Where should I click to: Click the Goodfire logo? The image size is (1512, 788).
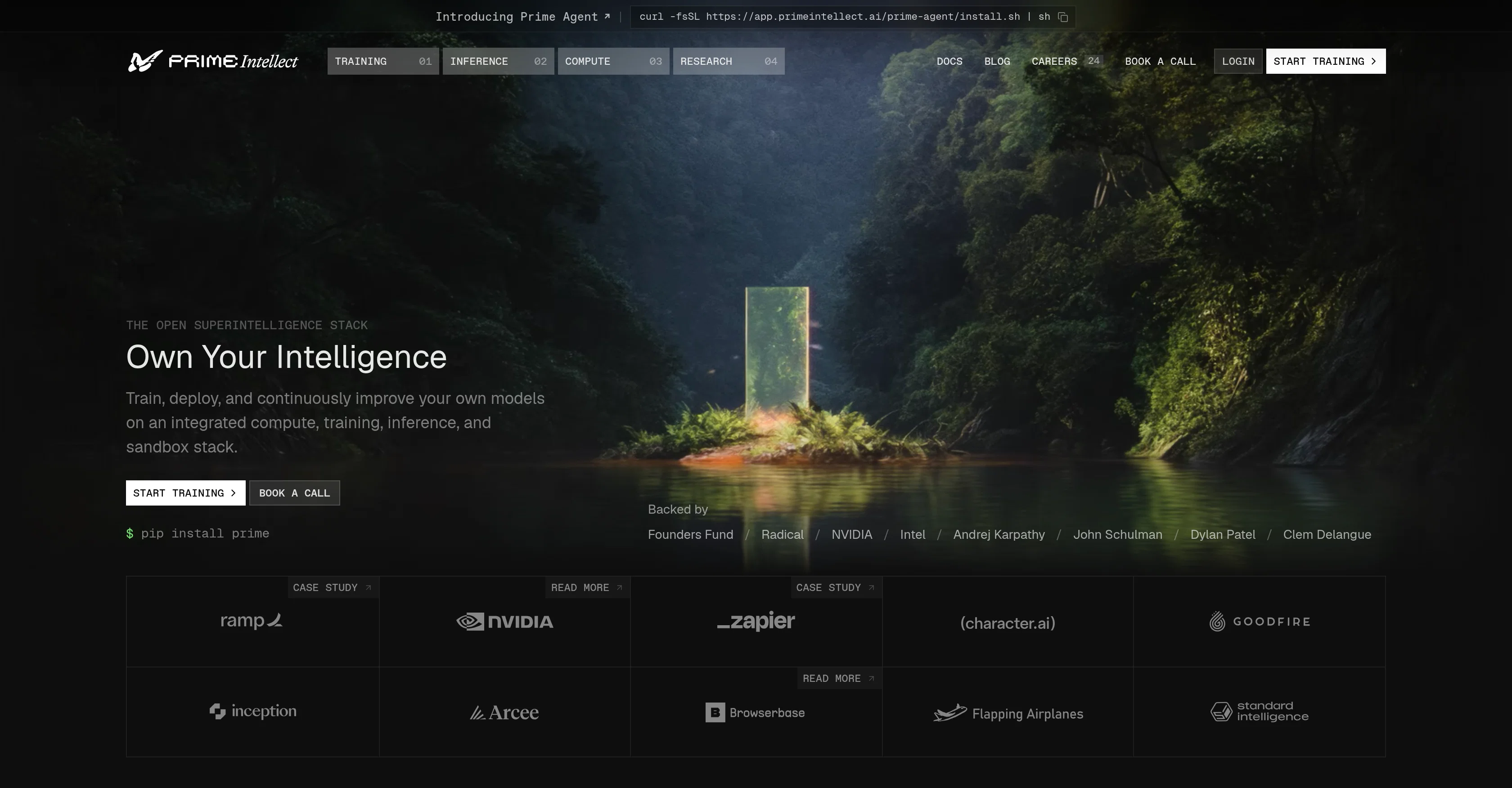[x=1260, y=622]
